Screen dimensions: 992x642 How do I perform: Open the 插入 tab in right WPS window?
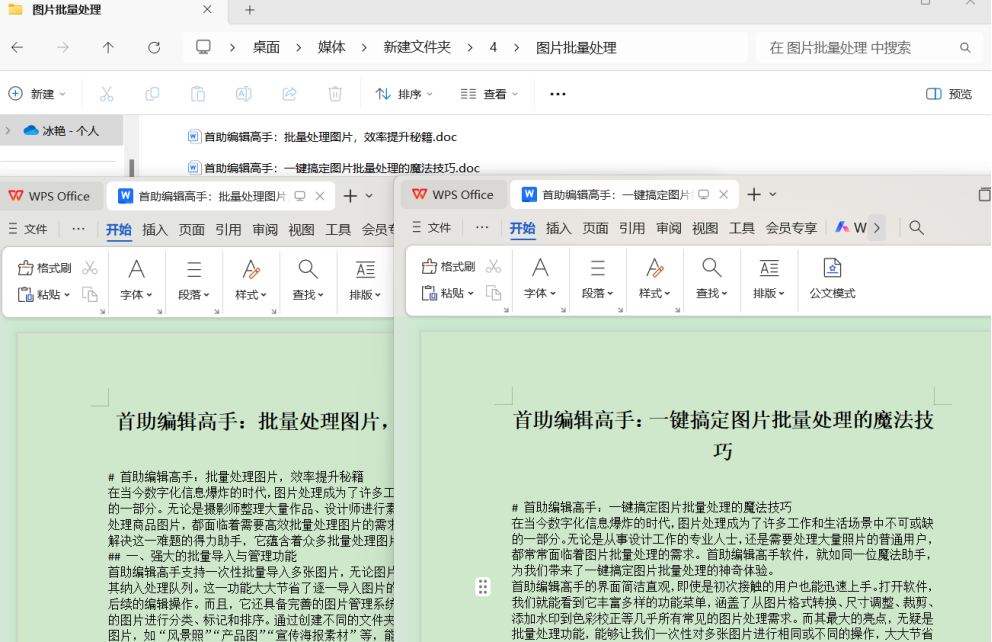558,228
